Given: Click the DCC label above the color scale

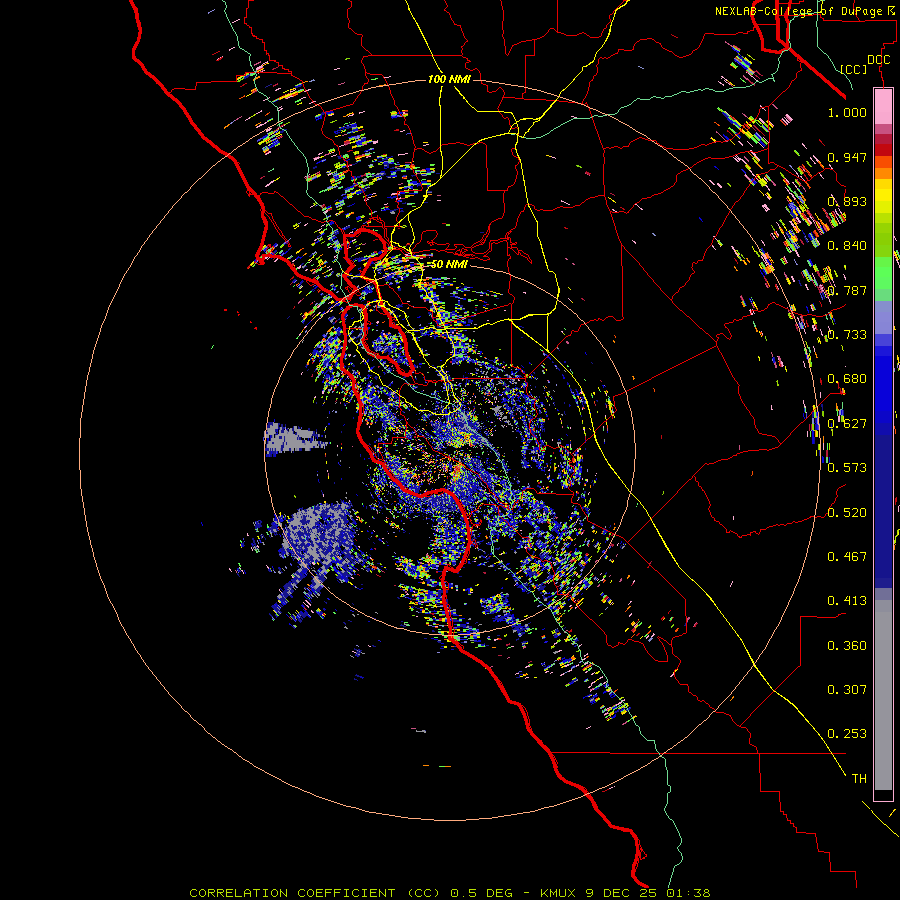Looking at the screenshot, I should (x=878, y=60).
